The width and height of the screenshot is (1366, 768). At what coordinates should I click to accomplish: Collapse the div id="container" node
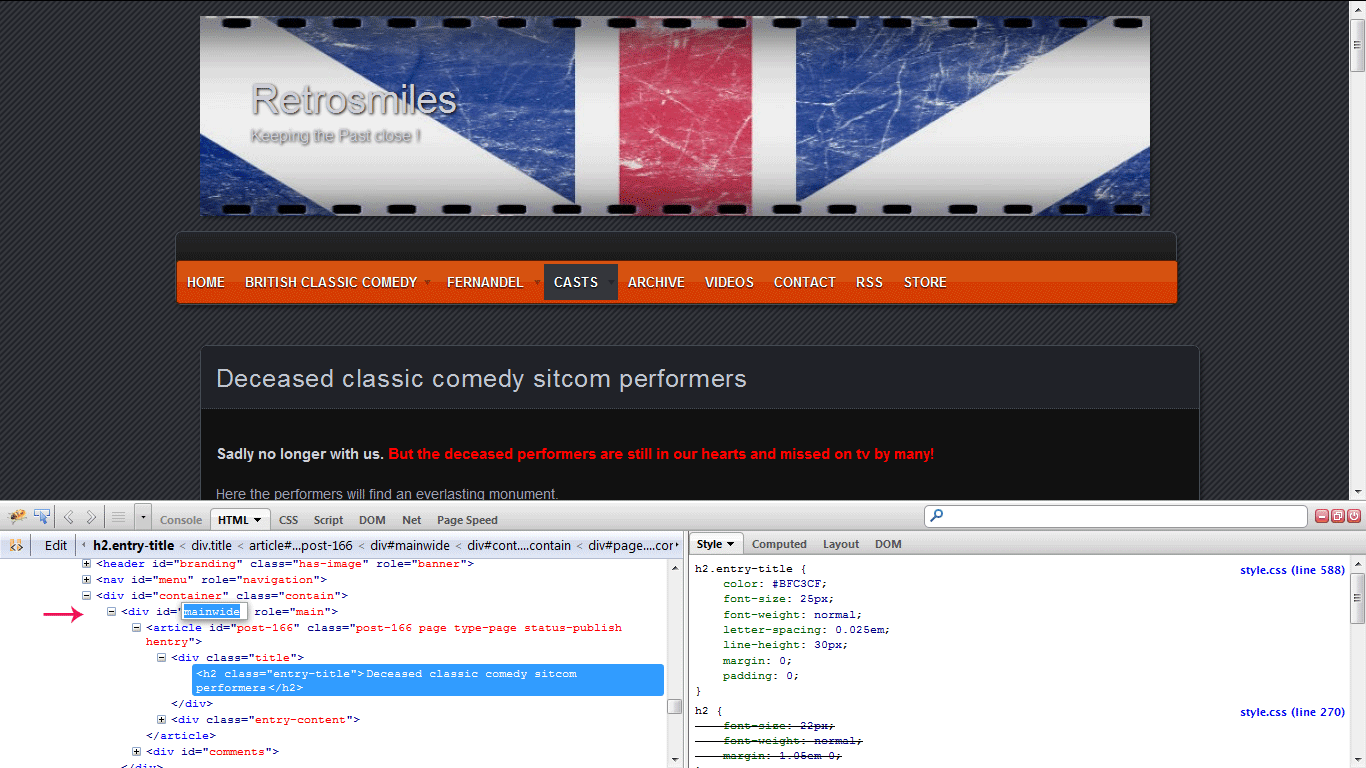87,596
